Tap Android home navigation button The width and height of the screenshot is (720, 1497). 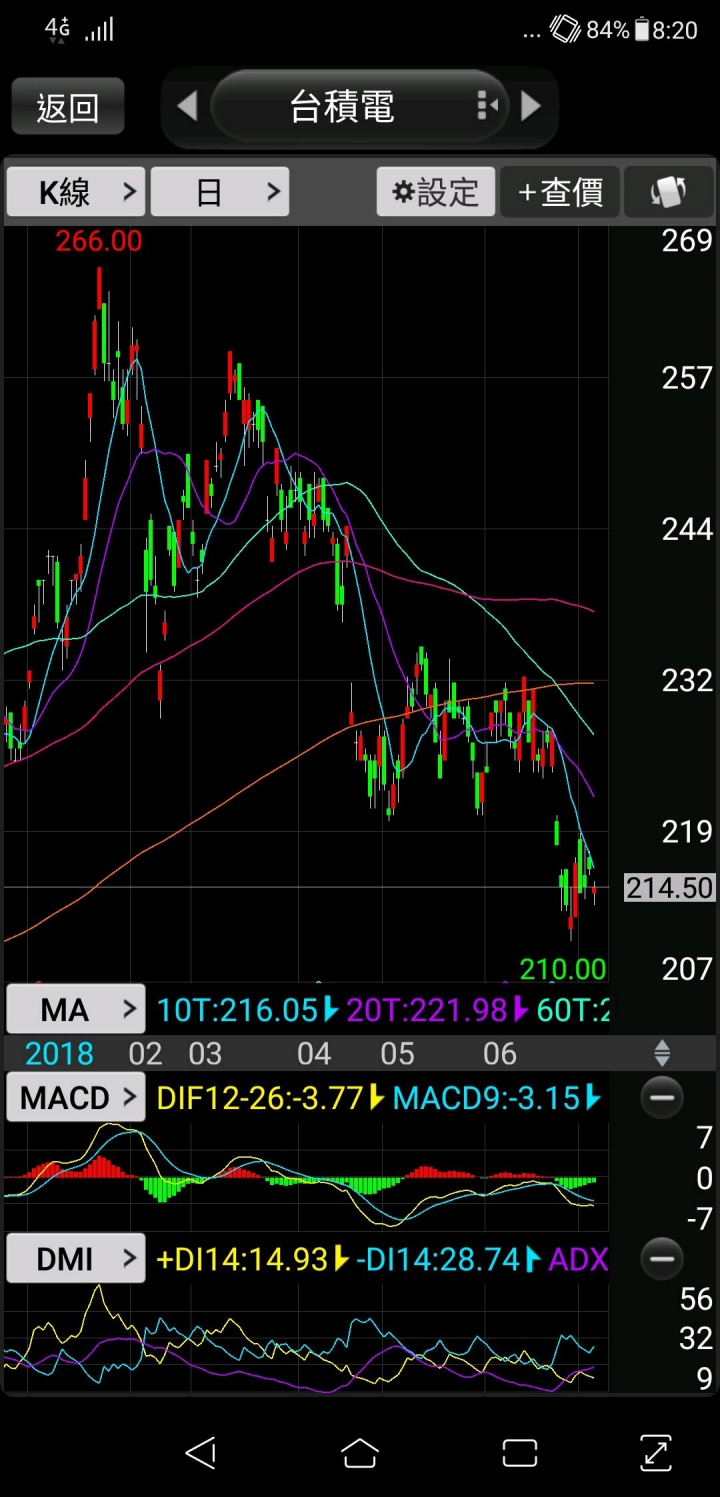click(360, 1452)
